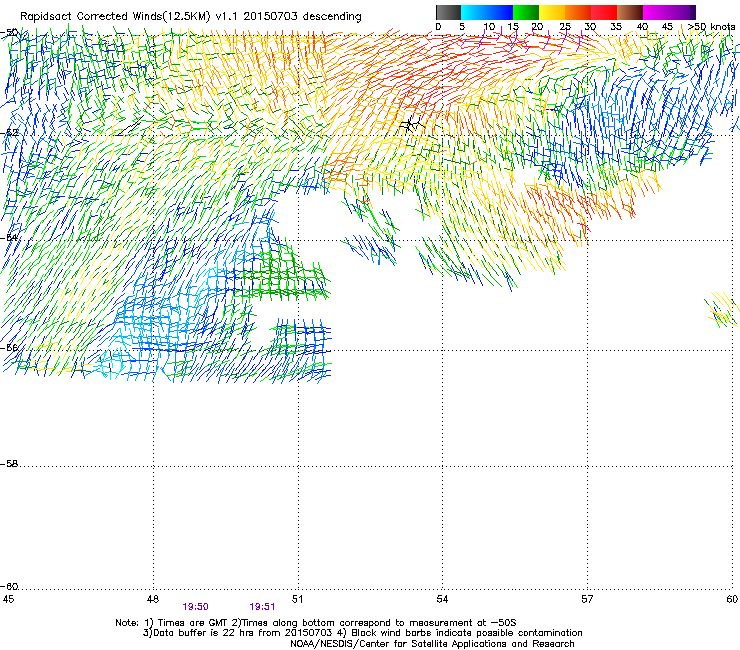740x650 pixels.
Task: Click longitude label '48' on bottom axis
Action: [x=152, y=599]
